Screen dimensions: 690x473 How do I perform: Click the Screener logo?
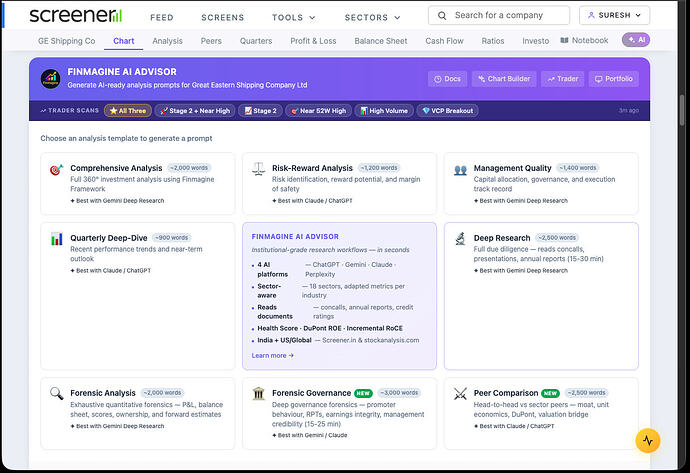[x=76, y=16]
